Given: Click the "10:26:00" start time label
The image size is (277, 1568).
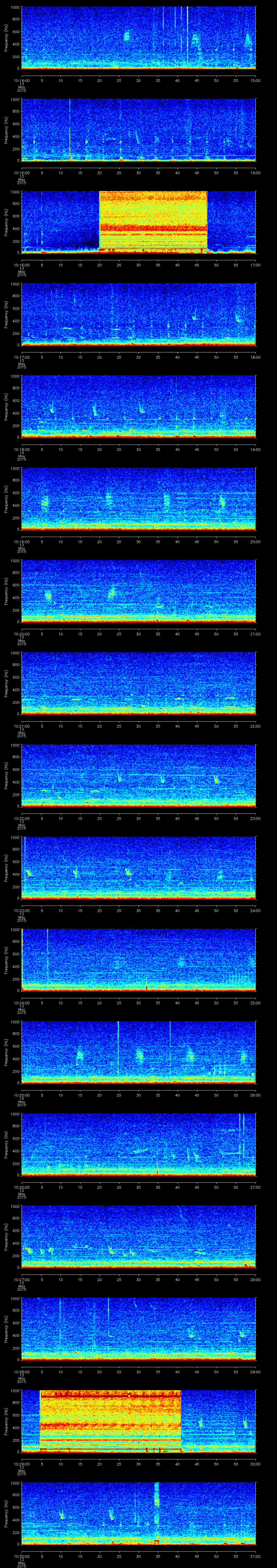Looking at the screenshot, I should 21,1186.
